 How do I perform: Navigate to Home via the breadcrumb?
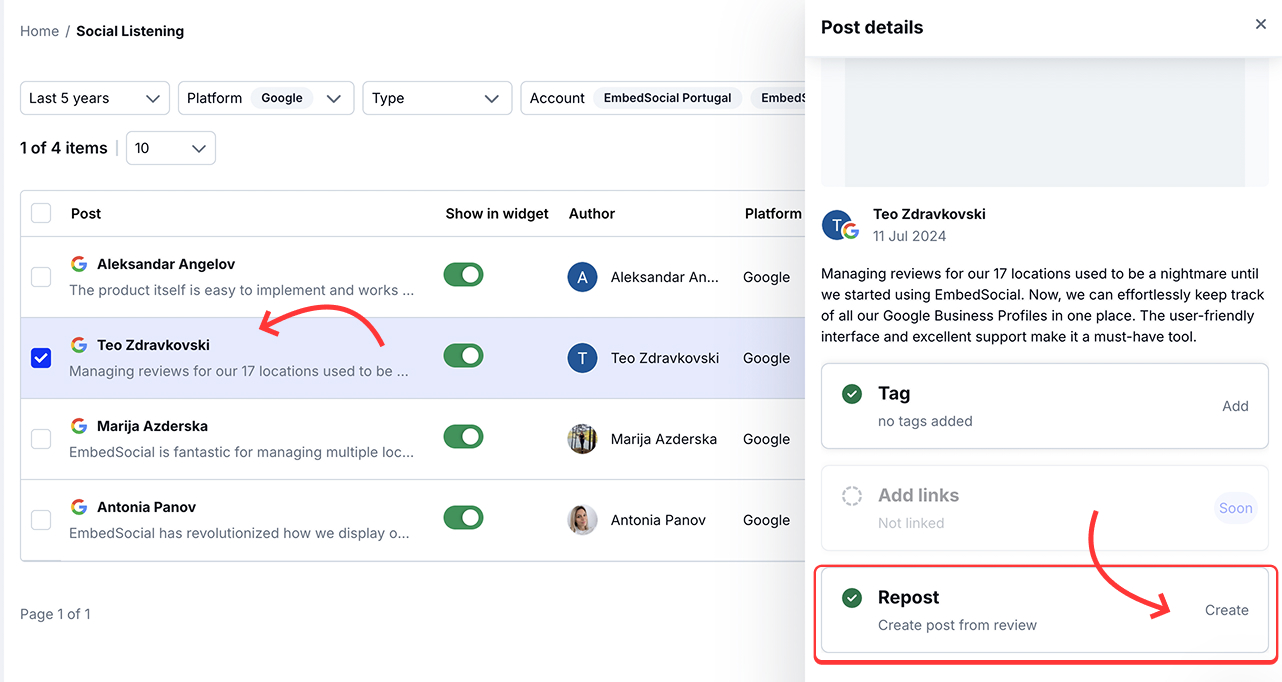pos(39,31)
